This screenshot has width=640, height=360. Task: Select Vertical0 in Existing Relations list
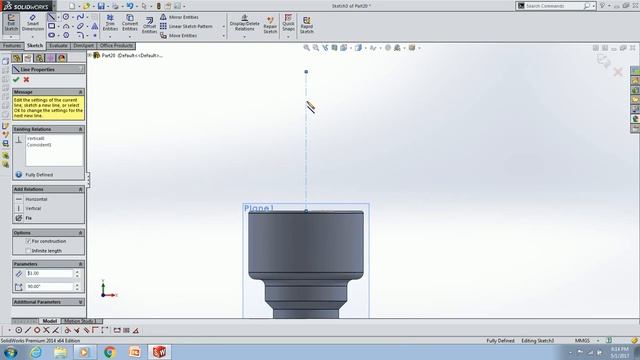point(36,138)
